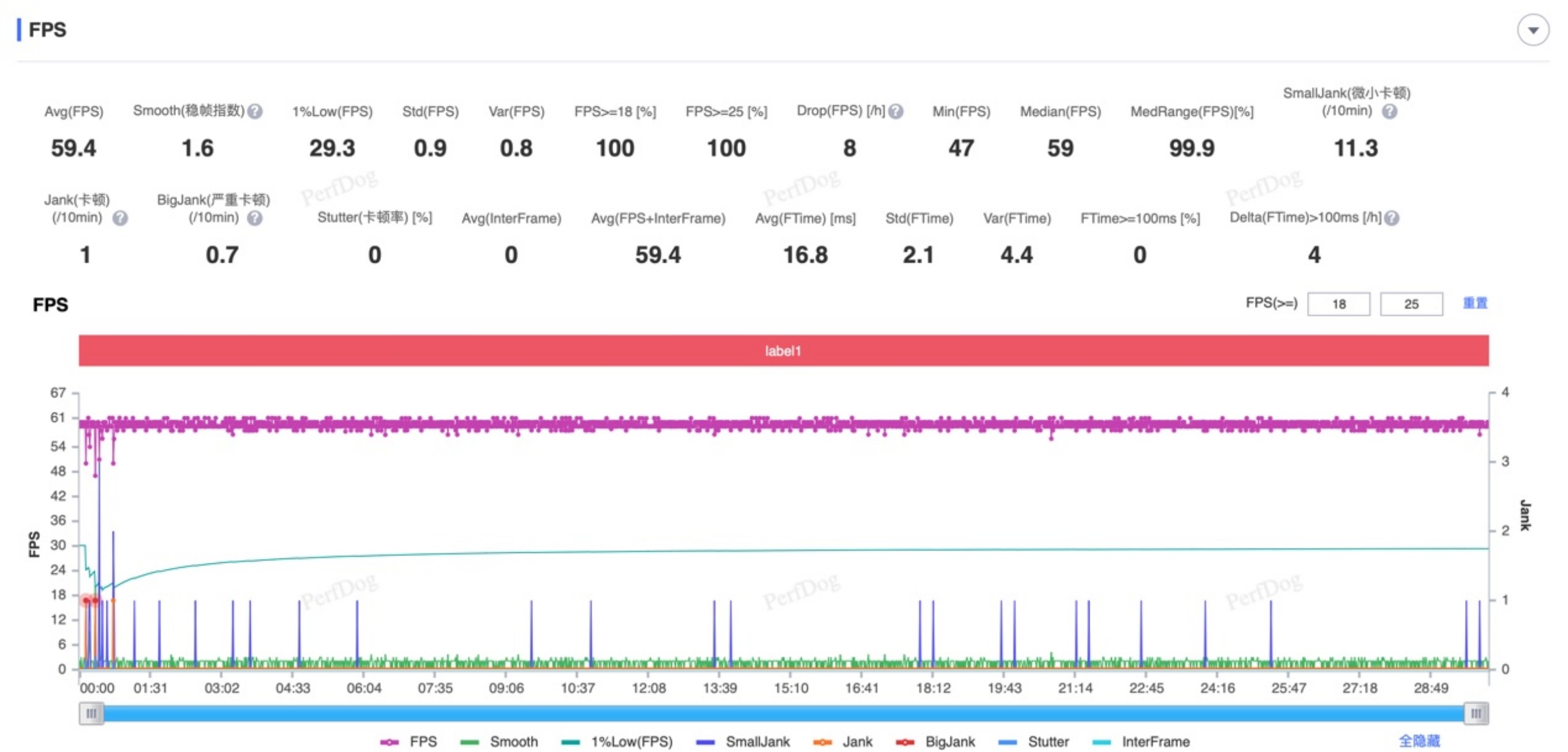Toggle FPS series in chart legend
This screenshot has width=1568, height=752.
click(409, 741)
